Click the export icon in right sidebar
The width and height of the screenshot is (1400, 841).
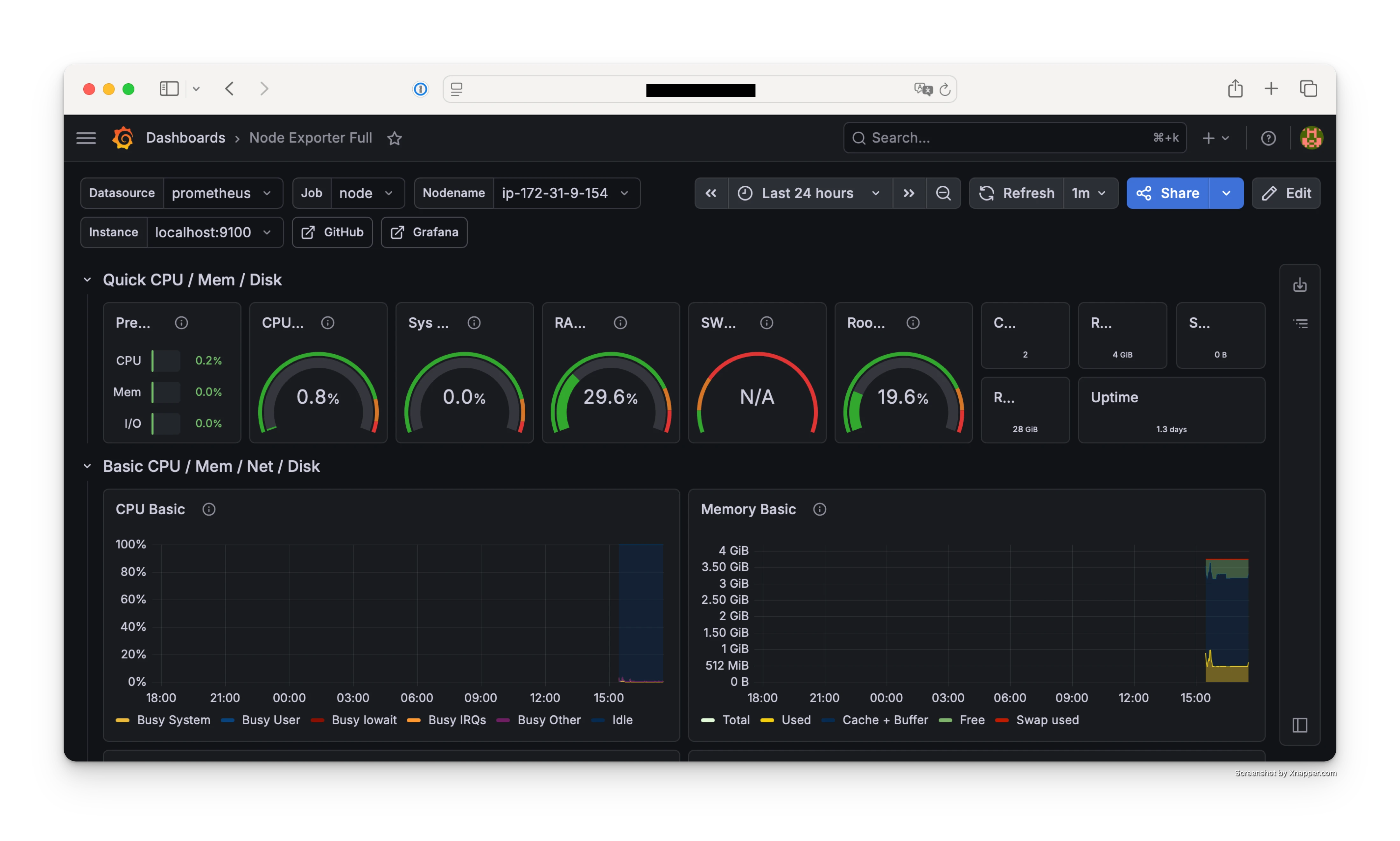pos(1300,285)
